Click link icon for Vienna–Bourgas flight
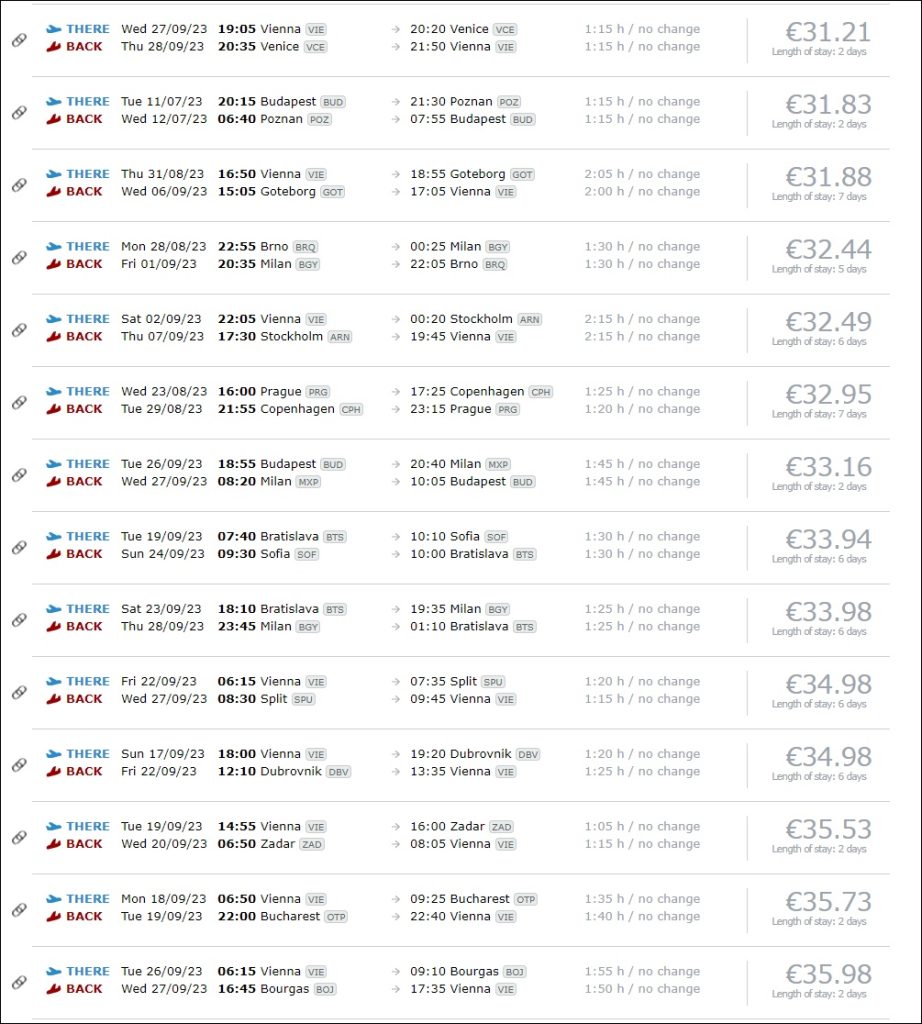 pyautogui.click(x=20, y=982)
